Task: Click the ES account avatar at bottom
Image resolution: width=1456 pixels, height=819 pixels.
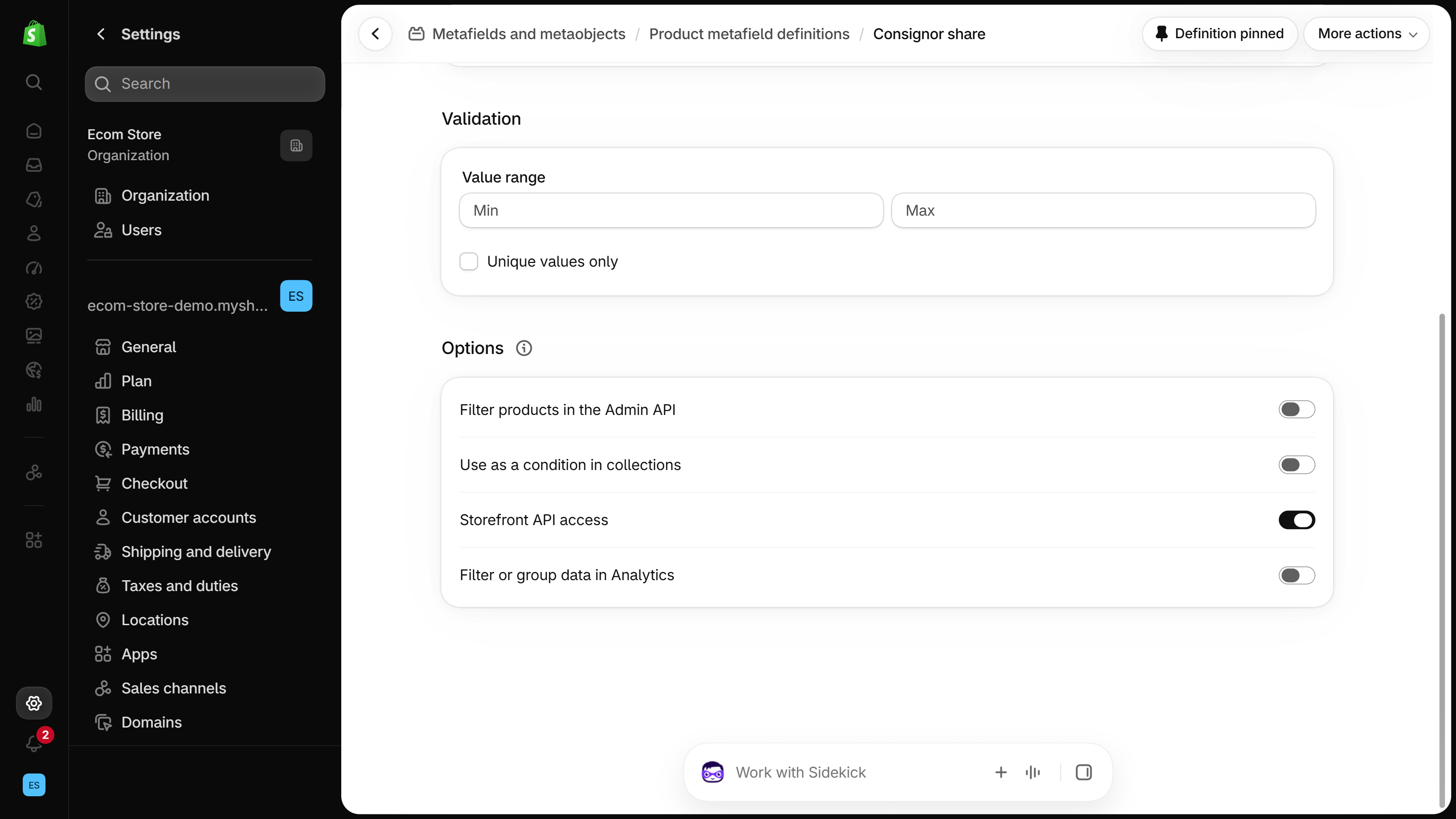Action: pos(34,785)
